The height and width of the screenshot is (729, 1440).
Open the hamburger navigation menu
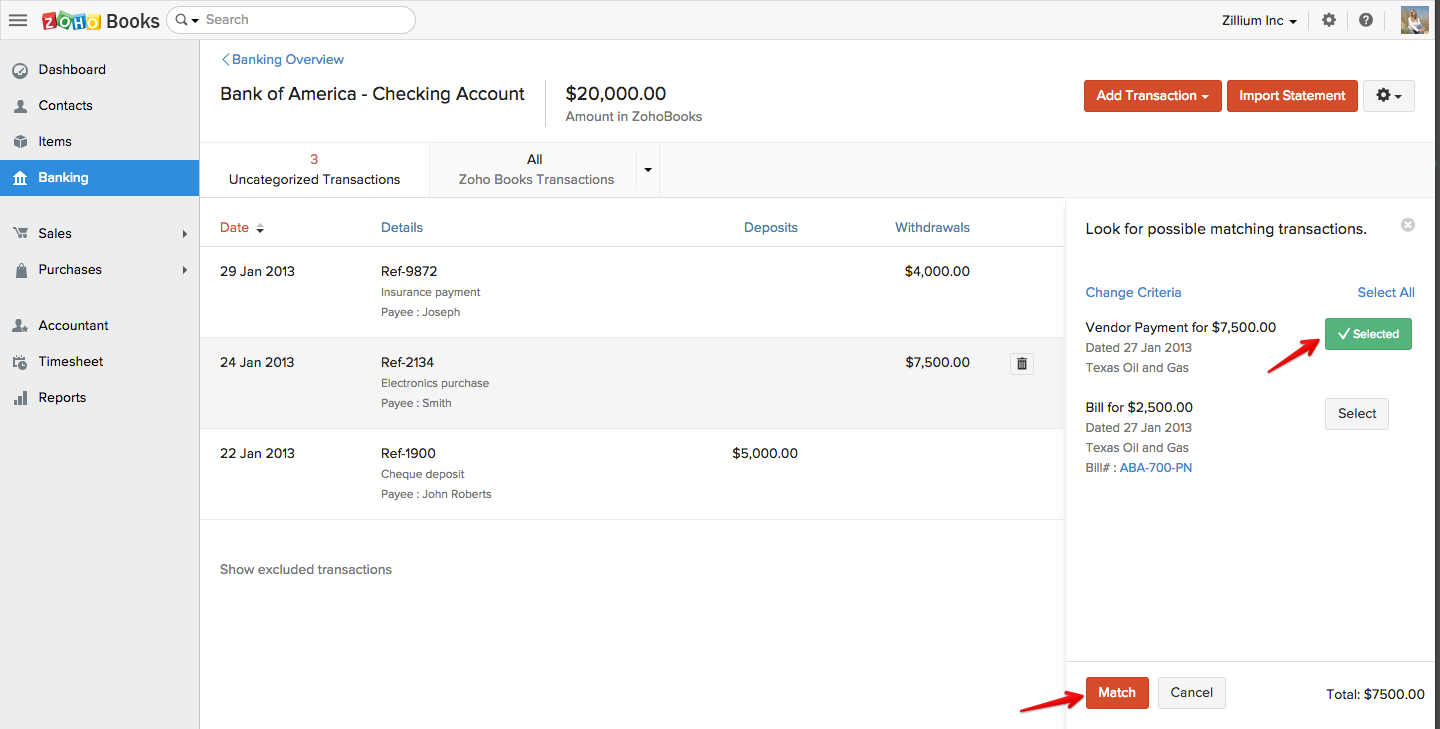[18, 20]
